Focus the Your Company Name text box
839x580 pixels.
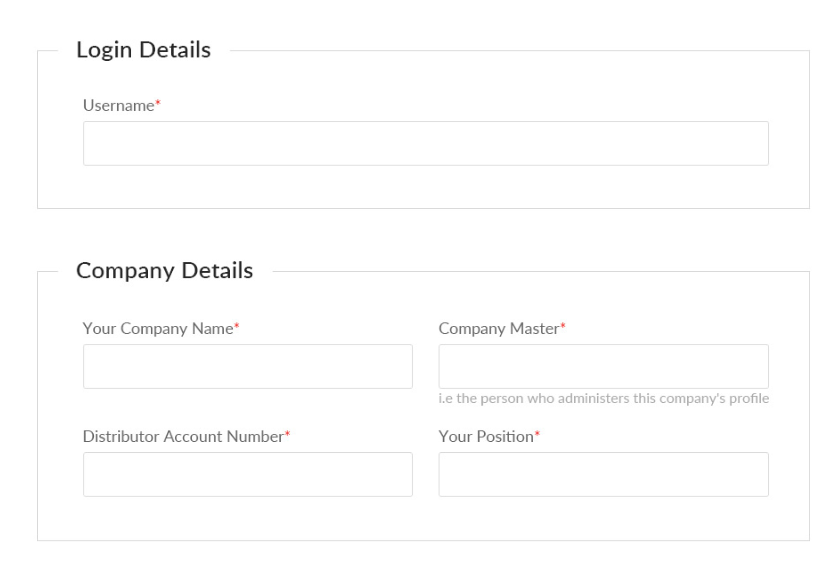pyautogui.click(x=247, y=366)
